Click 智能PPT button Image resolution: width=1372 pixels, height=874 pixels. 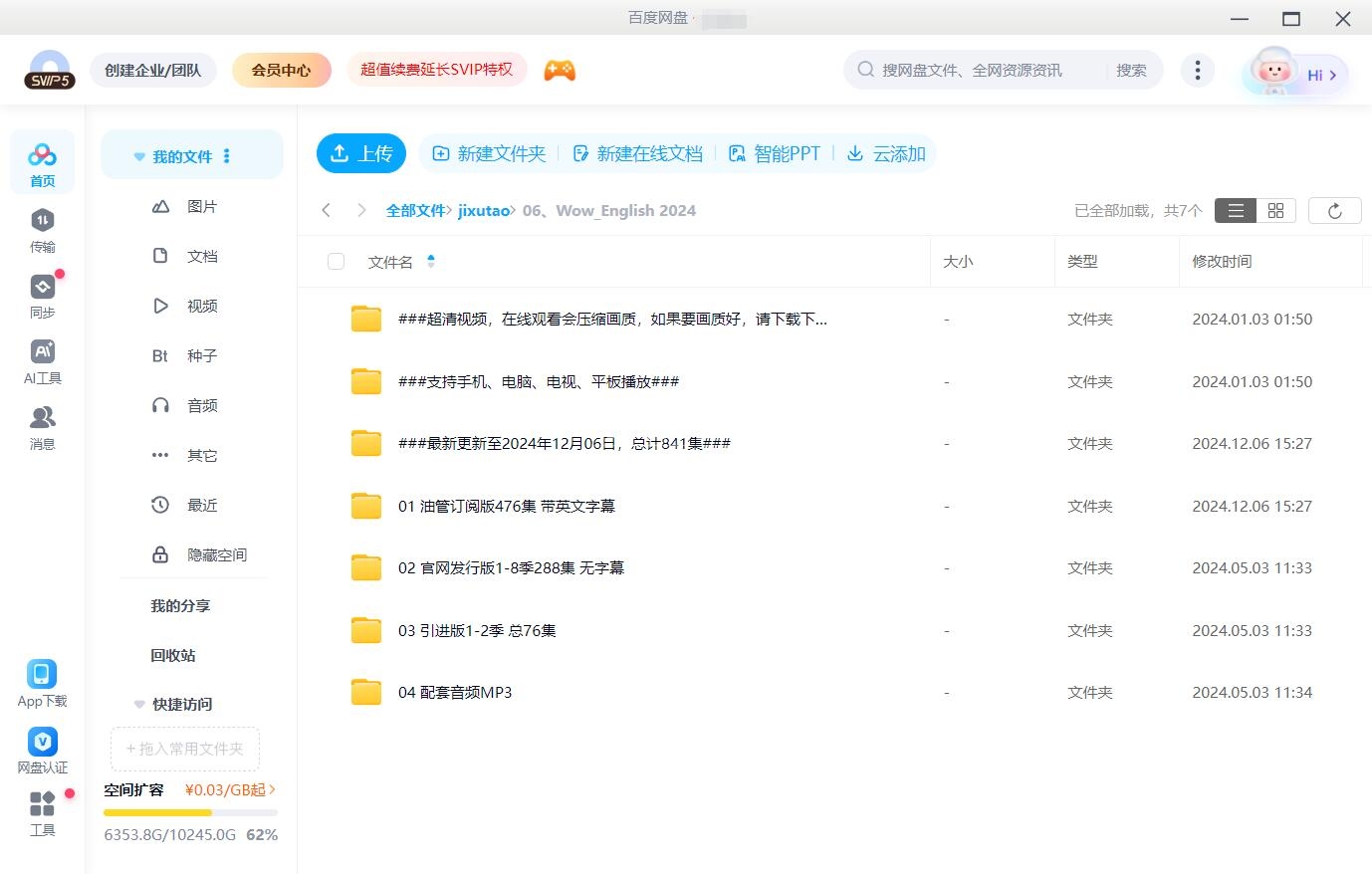click(x=775, y=153)
